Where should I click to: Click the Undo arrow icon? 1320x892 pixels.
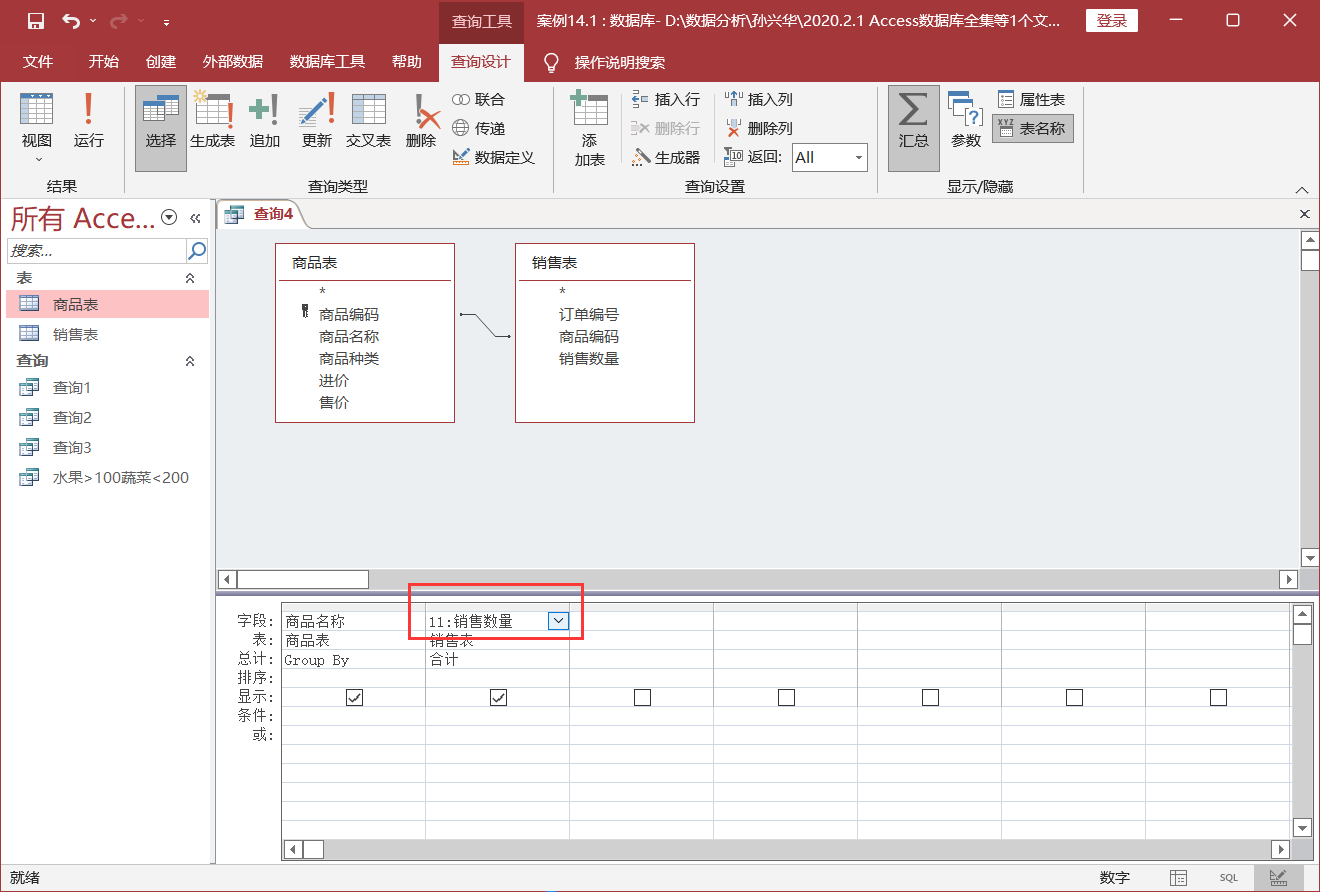point(71,21)
